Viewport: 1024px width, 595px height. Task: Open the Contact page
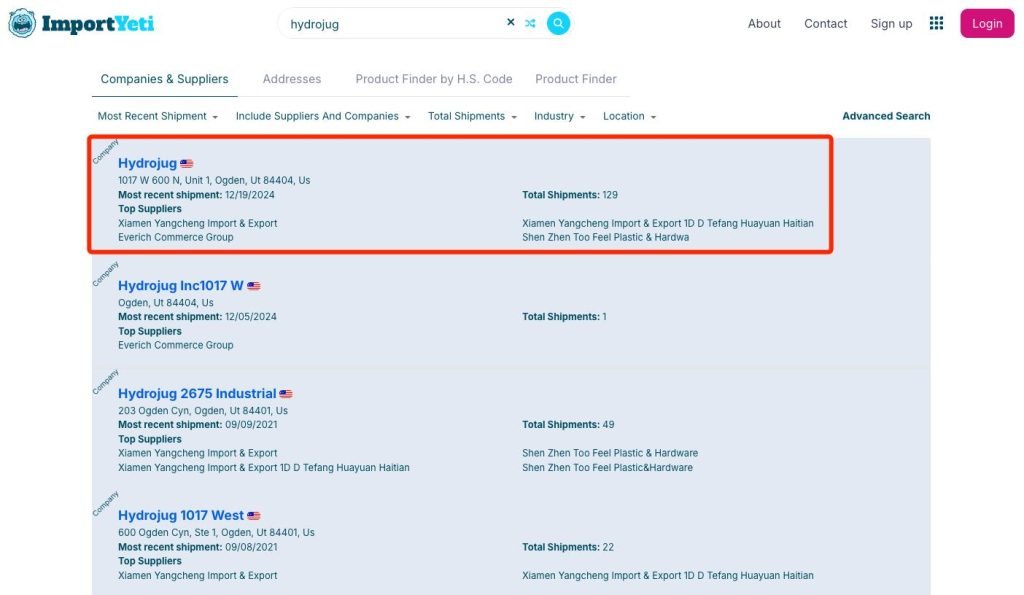pos(825,24)
